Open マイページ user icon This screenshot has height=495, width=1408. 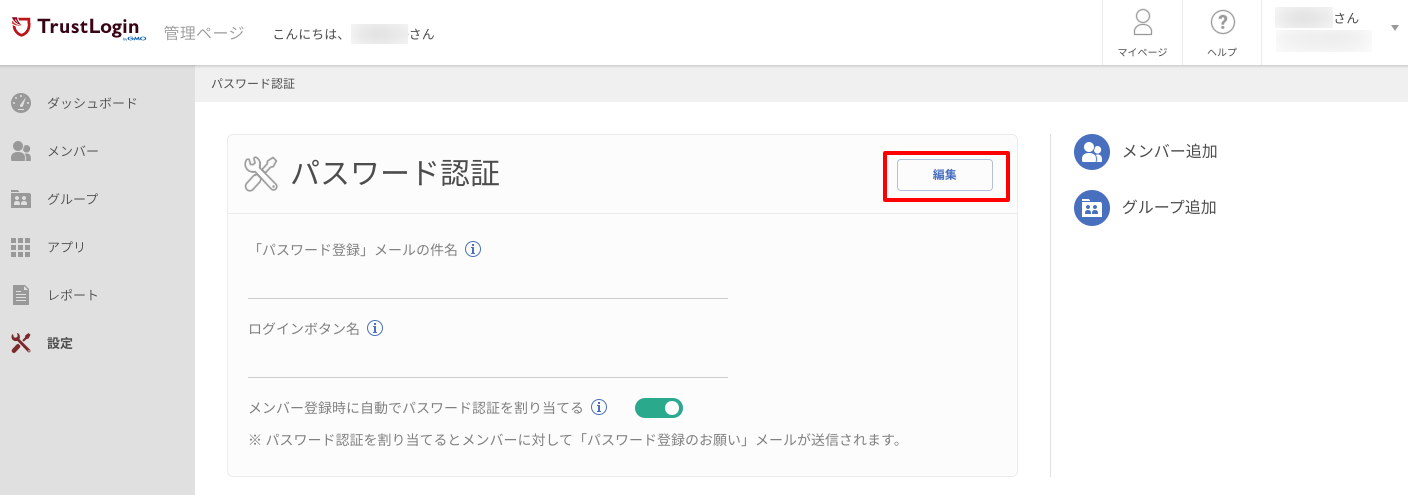tap(1142, 23)
